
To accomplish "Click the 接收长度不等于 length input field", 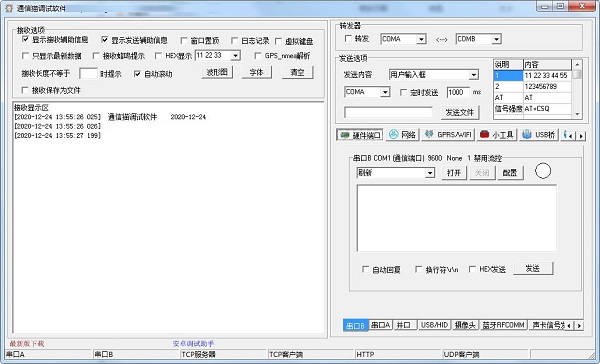I will 88,73.
